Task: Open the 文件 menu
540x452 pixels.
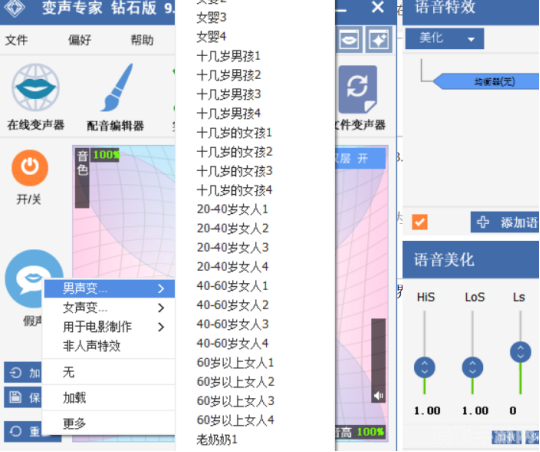Action: (16, 40)
